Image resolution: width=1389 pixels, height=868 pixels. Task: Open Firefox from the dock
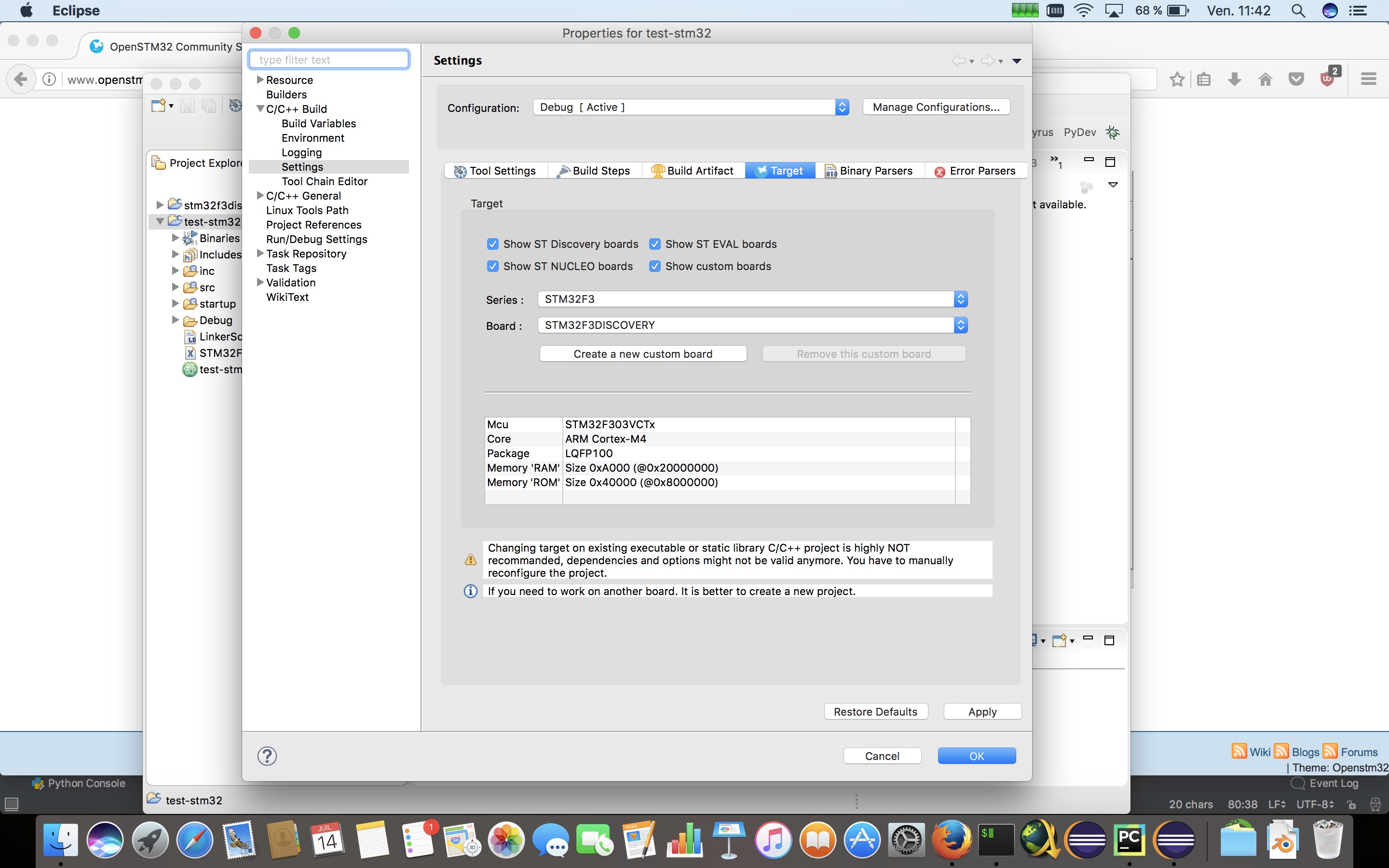point(951,840)
